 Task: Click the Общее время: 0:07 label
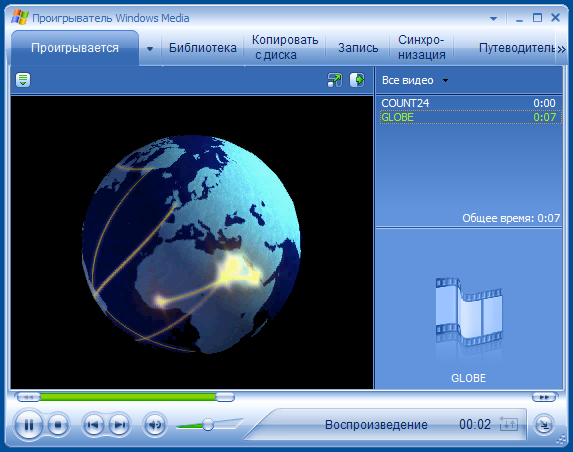pos(511,218)
